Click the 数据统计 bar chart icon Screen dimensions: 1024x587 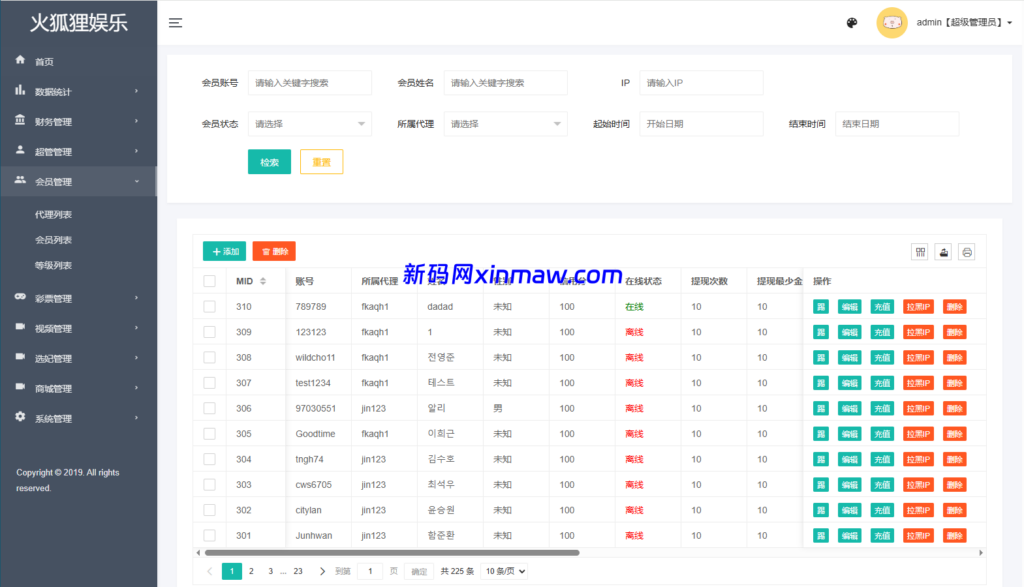point(20,90)
